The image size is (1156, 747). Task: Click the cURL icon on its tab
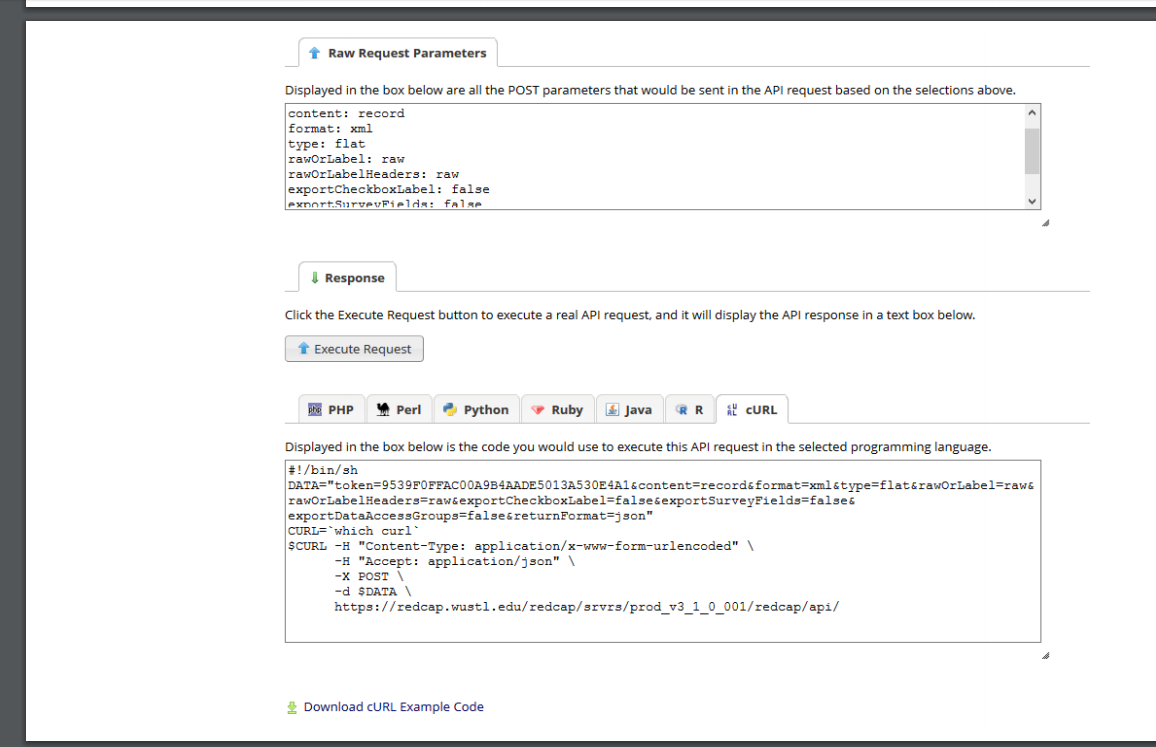[x=733, y=408]
